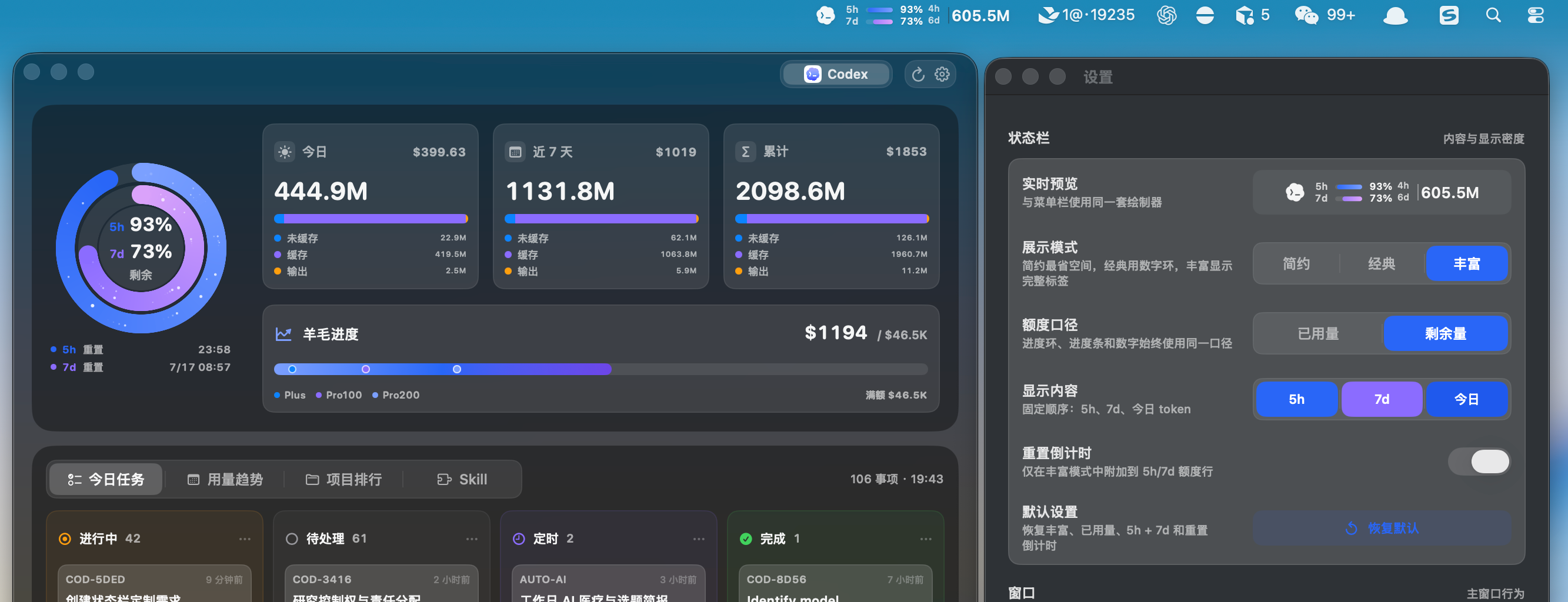Open the Codex provider selector
The width and height of the screenshot is (1568, 602).
pyautogui.click(x=836, y=74)
